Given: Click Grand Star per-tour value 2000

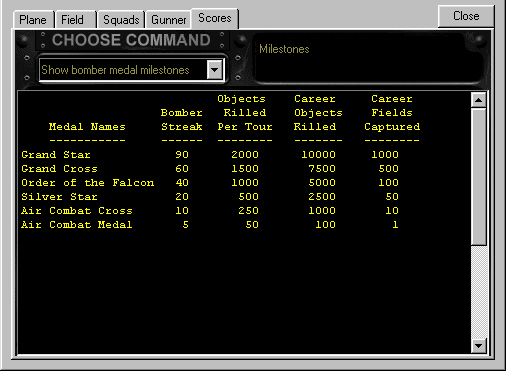Looking at the screenshot, I should (245, 155).
